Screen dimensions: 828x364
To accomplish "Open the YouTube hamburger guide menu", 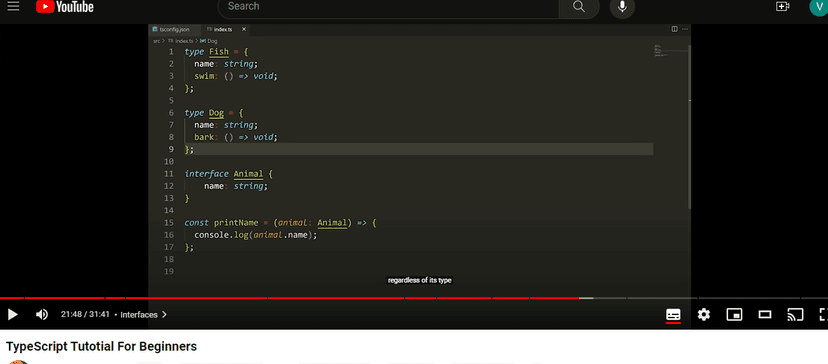I will click(13, 6).
